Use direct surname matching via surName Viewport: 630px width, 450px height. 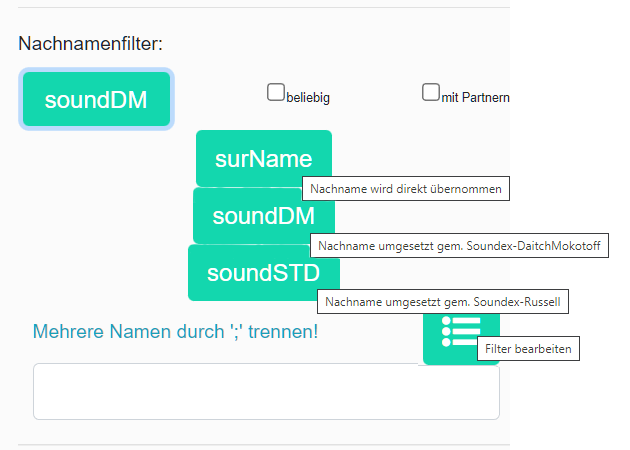click(263, 158)
